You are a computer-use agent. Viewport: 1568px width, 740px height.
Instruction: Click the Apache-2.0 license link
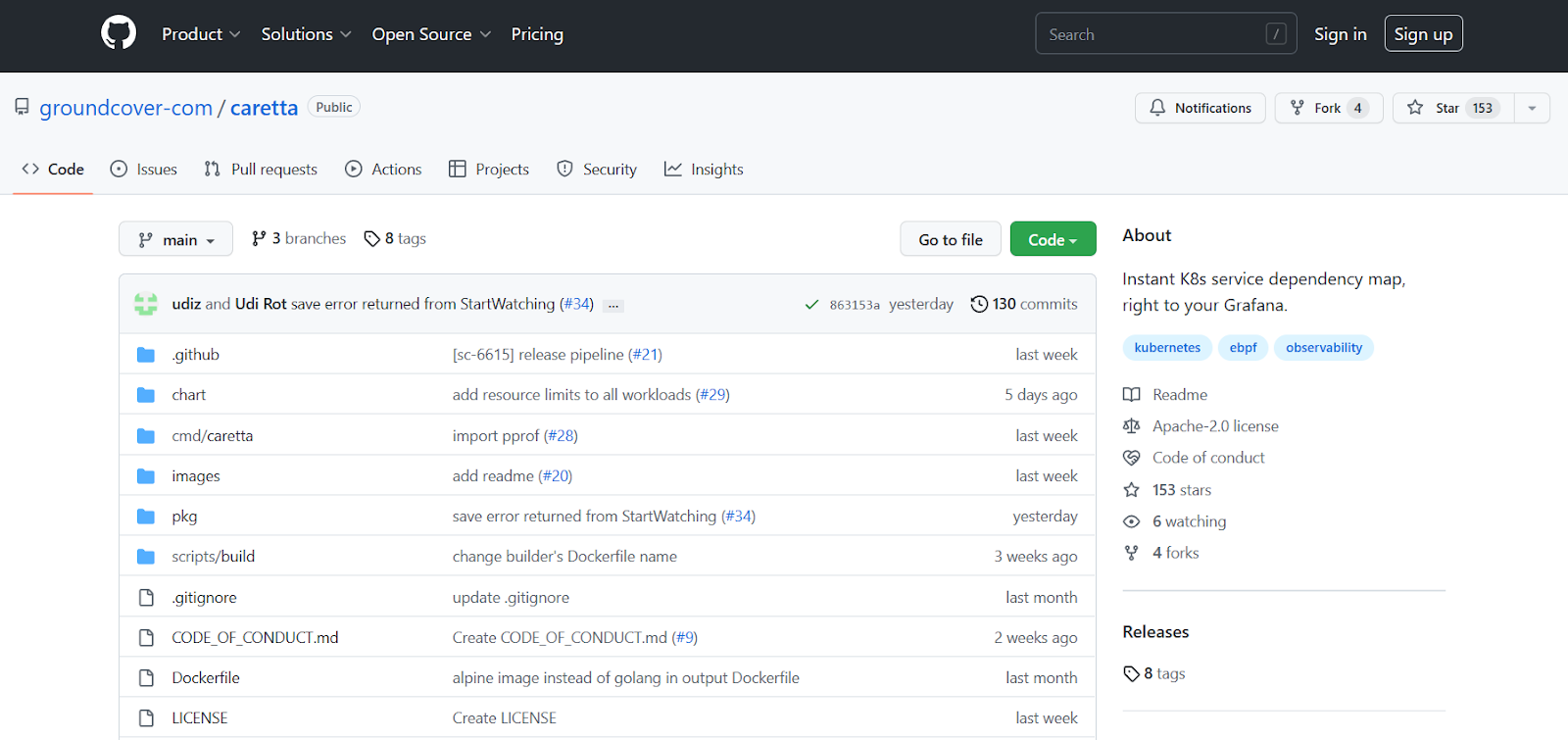click(x=1214, y=426)
